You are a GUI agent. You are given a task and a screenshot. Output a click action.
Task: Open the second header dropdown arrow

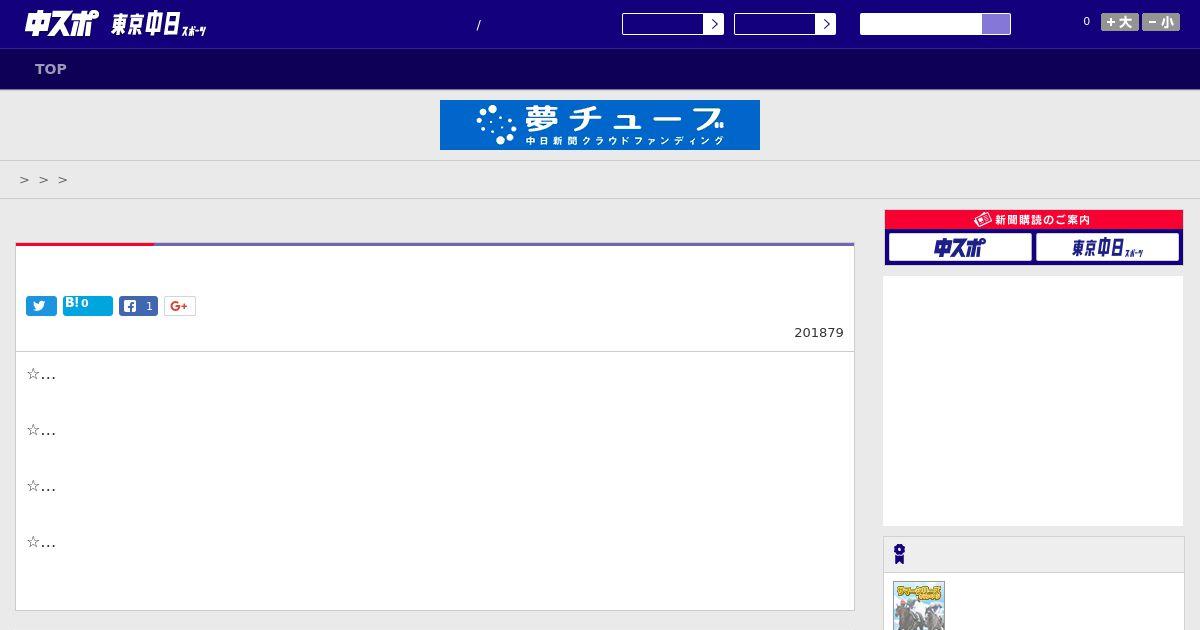click(x=825, y=24)
